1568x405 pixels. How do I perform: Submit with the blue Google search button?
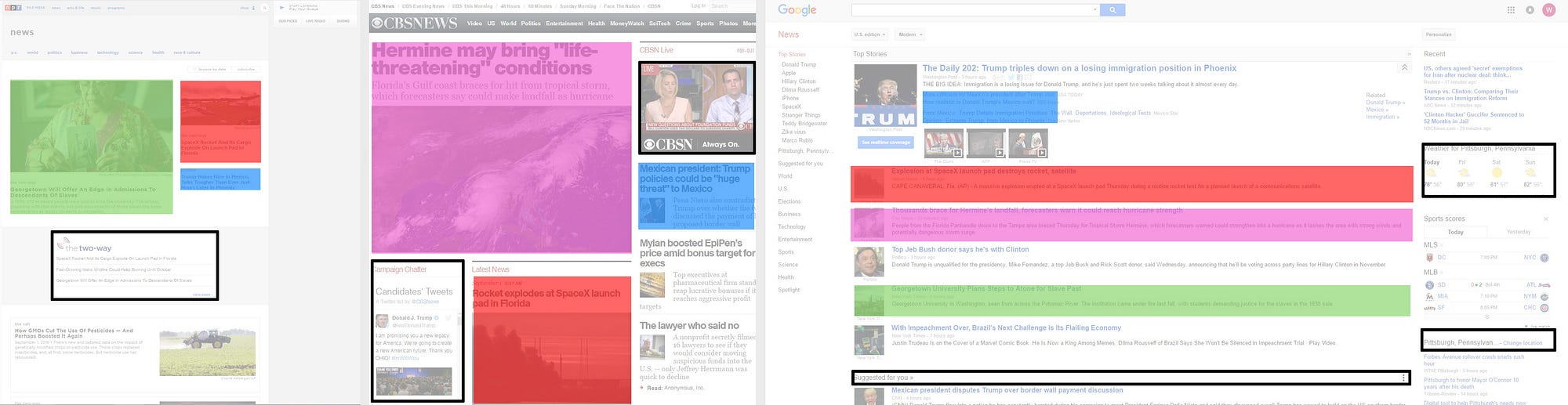(x=1112, y=9)
